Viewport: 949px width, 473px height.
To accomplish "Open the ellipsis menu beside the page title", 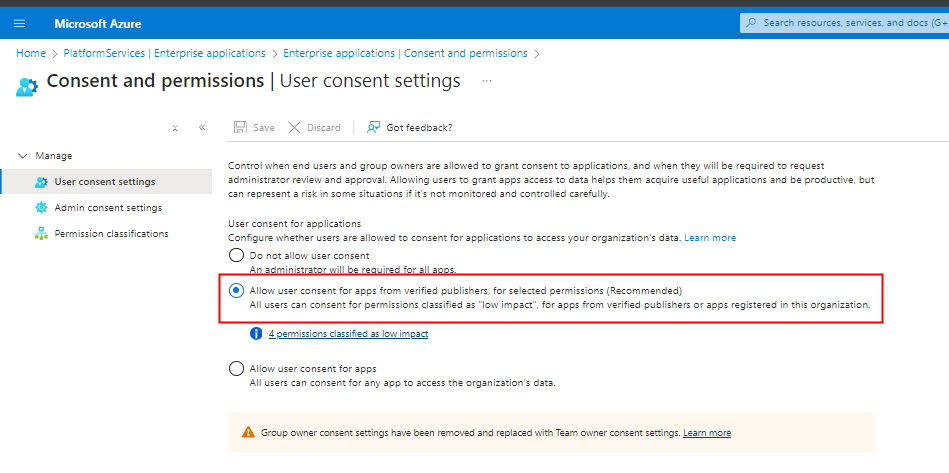I will click(487, 80).
